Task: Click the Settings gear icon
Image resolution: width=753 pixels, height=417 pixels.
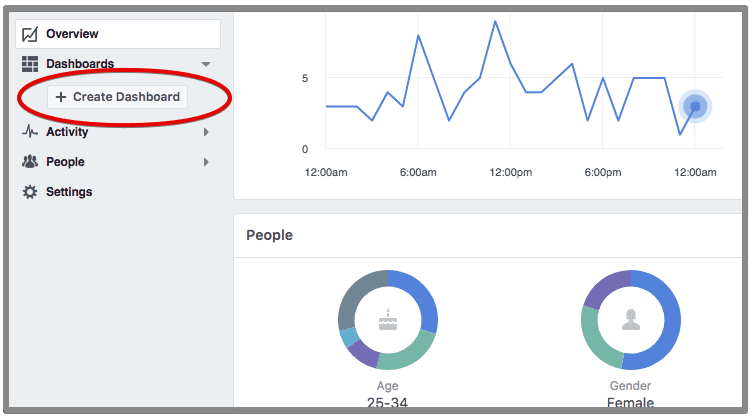Action: coord(30,192)
